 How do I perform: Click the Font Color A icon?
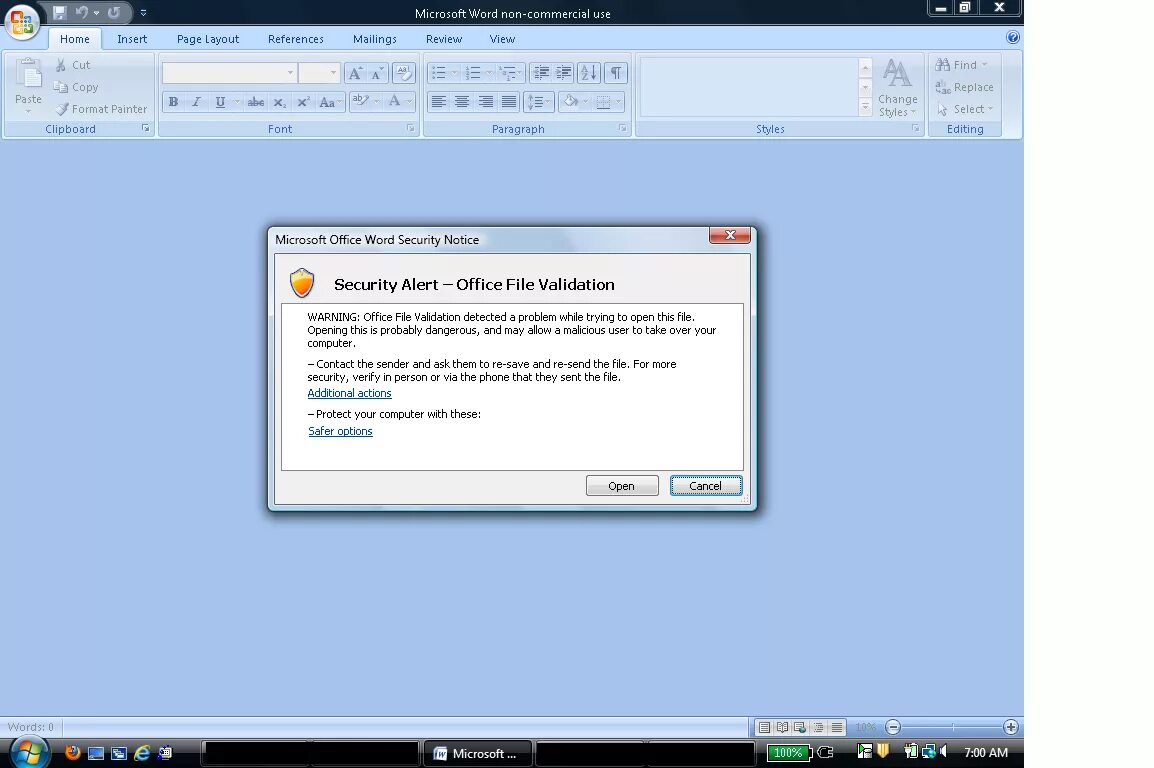click(394, 102)
